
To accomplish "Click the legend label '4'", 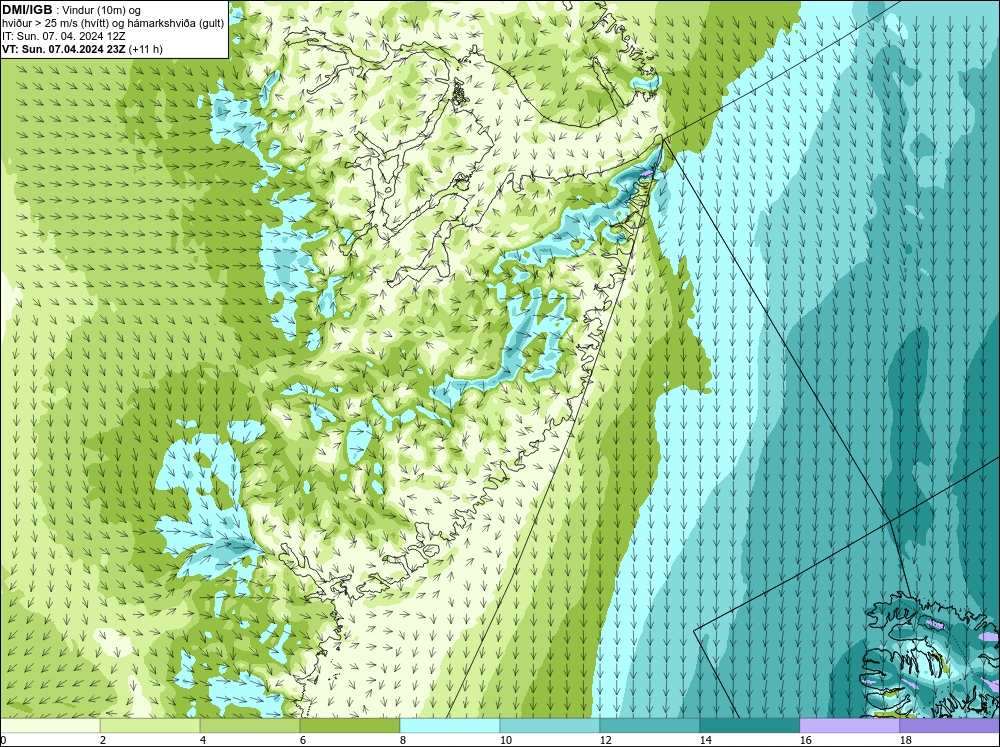I will coord(203,740).
